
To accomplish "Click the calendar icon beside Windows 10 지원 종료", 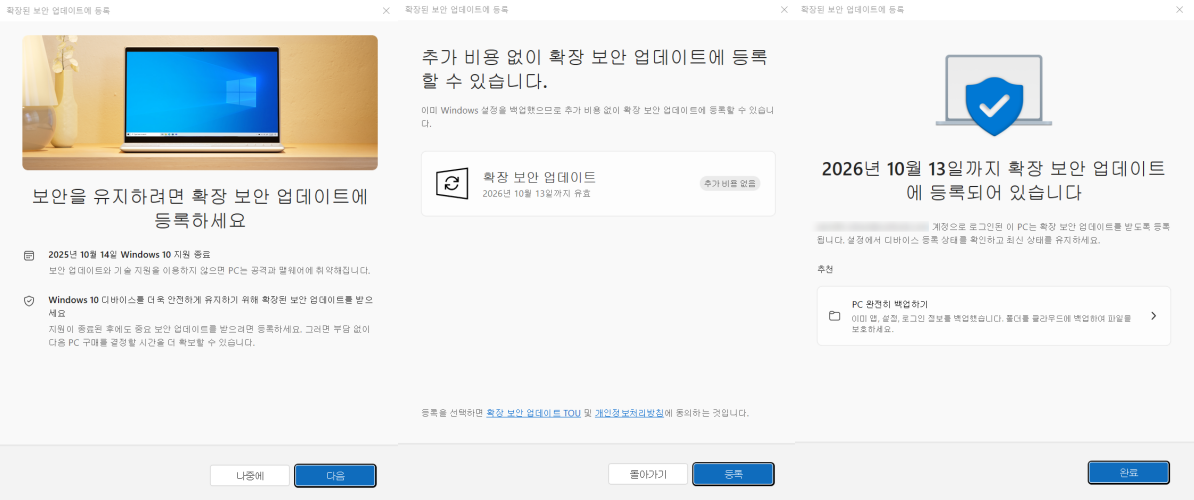I will coord(29,254).
